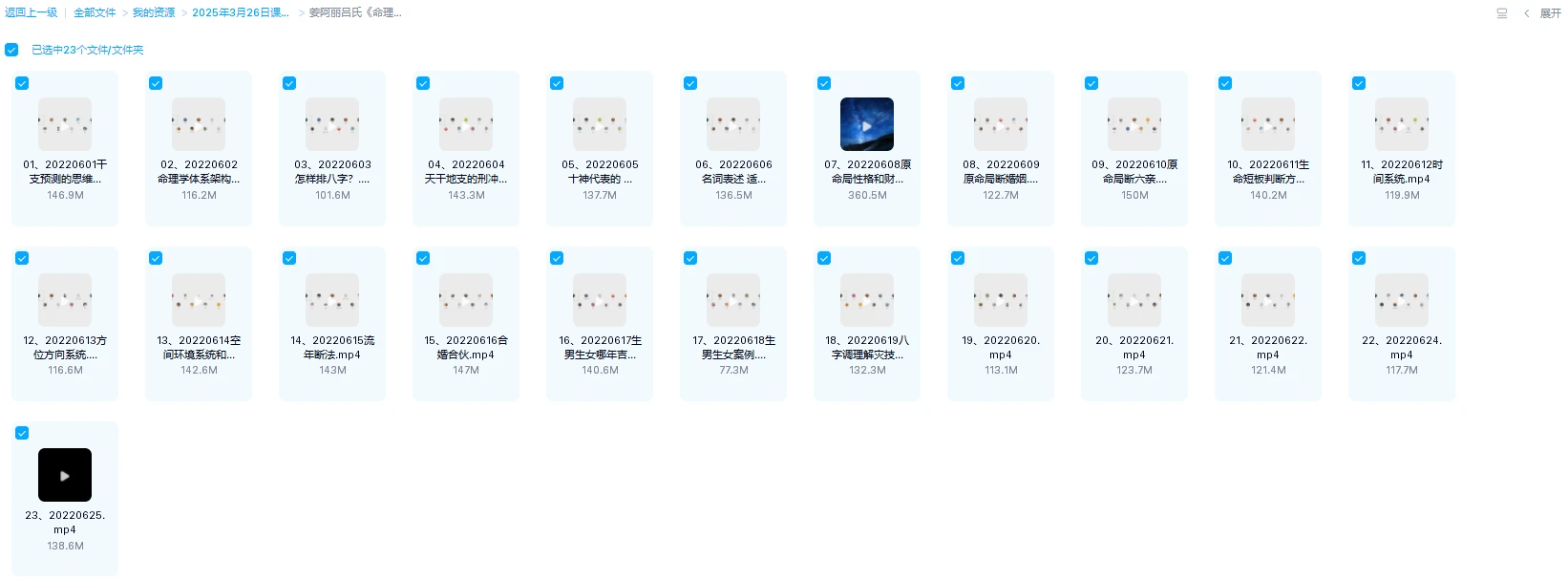Click file size 77.3M

pyautogui.click(x=733, y=370)
